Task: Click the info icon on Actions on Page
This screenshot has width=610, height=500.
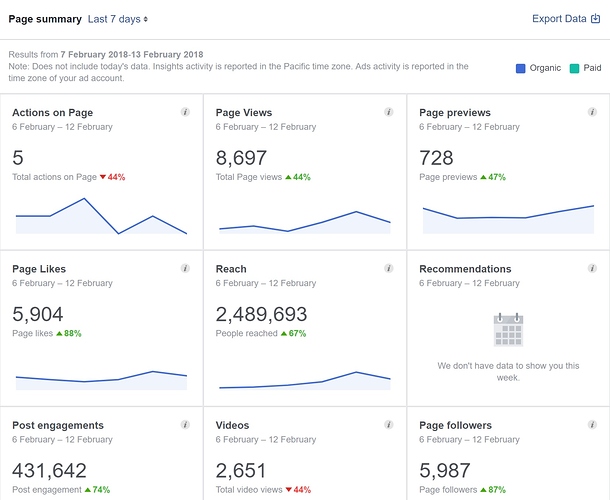Action: tap(185, 113)
